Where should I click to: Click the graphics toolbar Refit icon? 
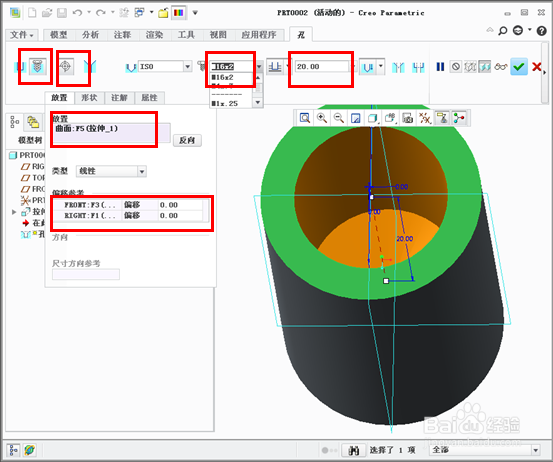pos(305,118)
